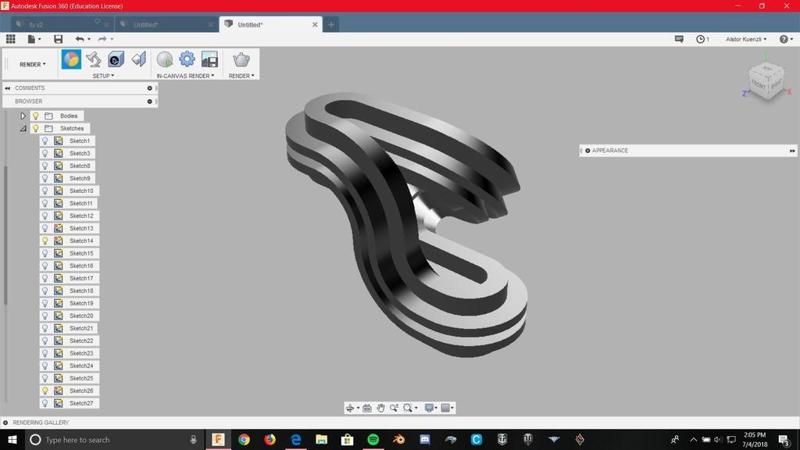Redo the last action

tap(103, 39)
